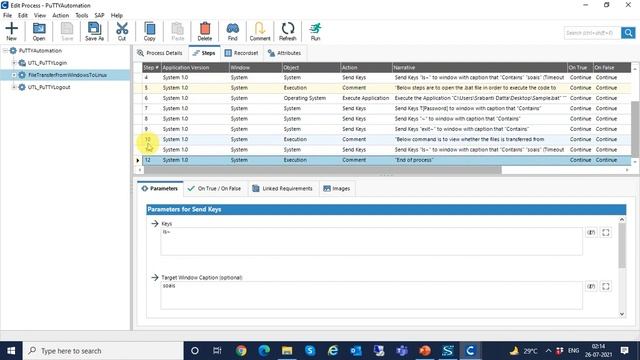
Task: Open the File menu
Action: tap(7, 15)
